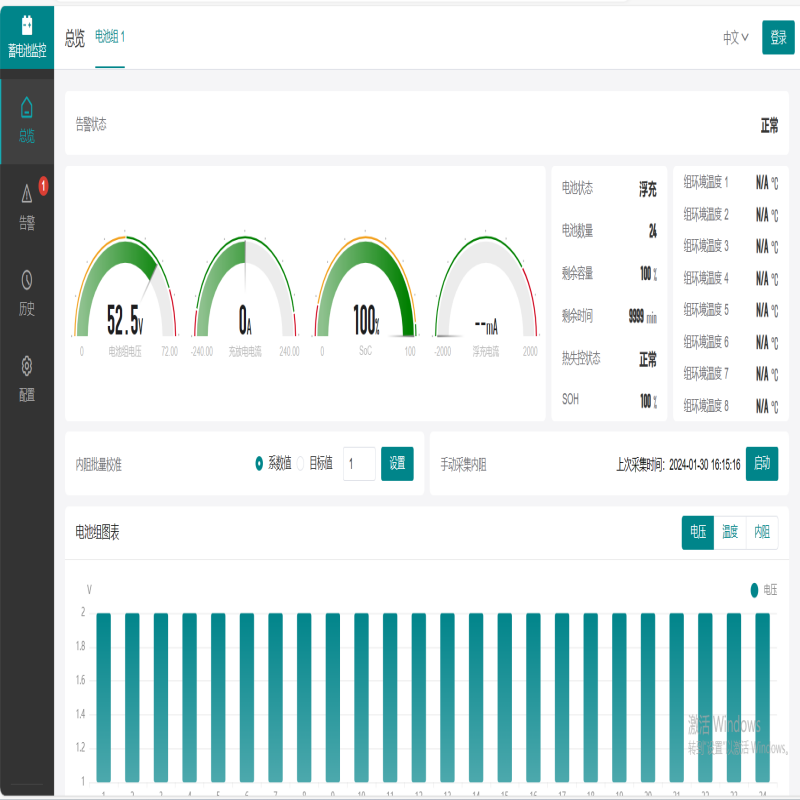
Task: Select the 电压 chart tab
Action: (697, 533)
